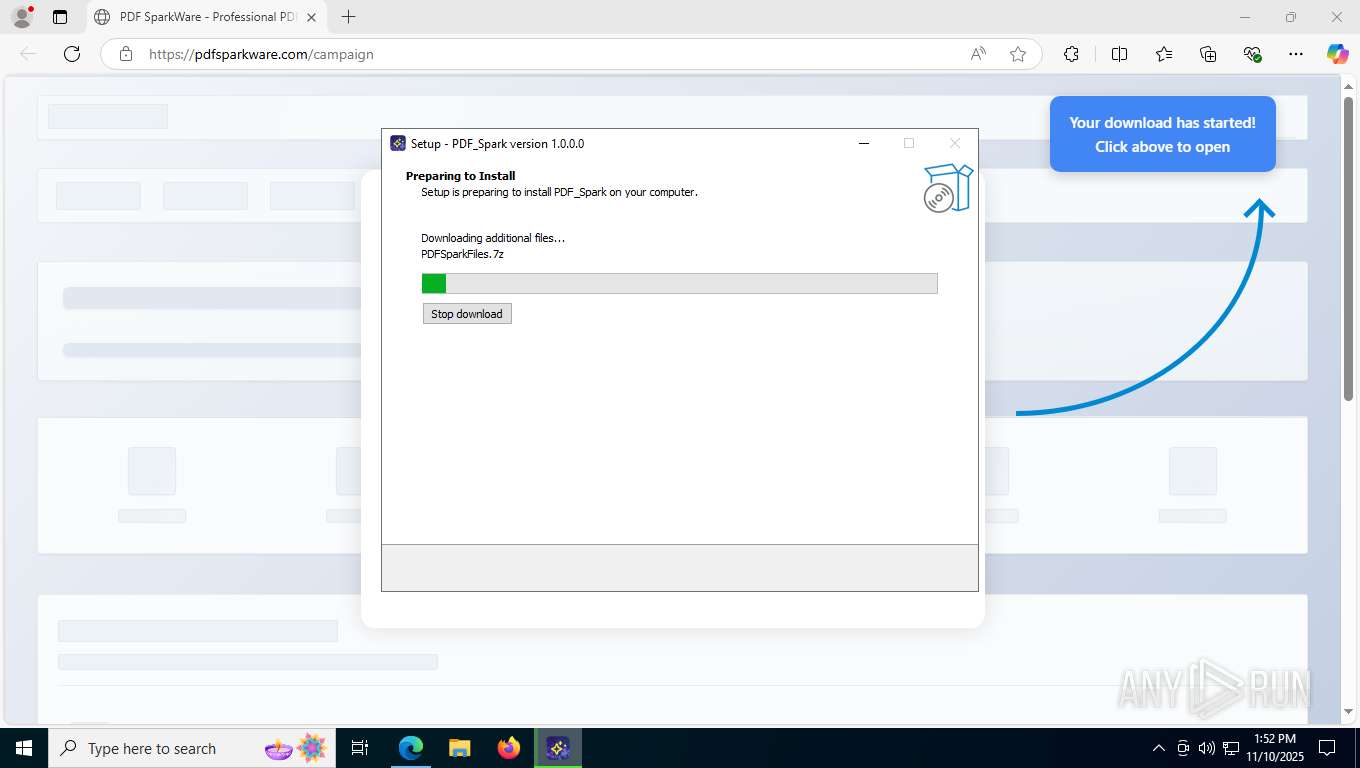Click the Stop download button

(x=467, y=314)
